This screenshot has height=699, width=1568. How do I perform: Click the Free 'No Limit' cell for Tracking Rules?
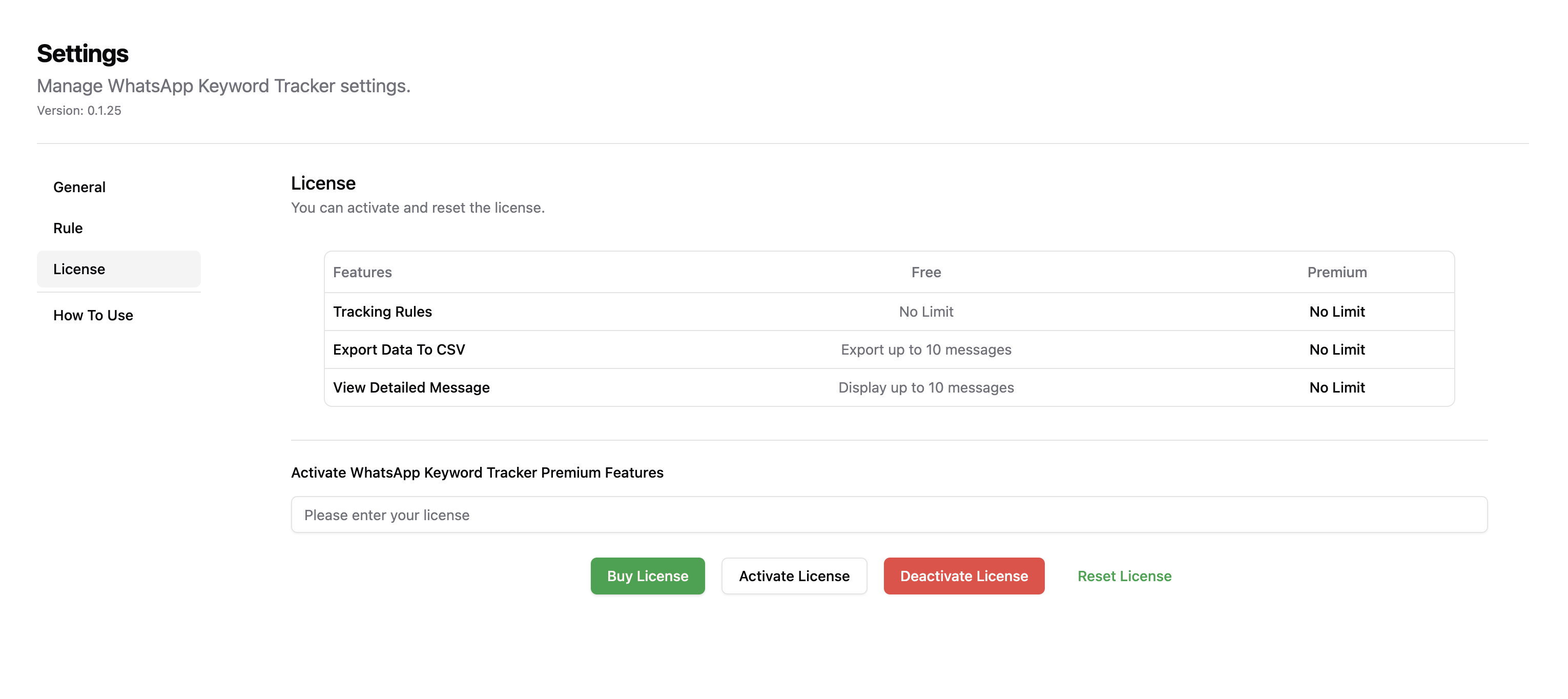click(x=926, y=311)
